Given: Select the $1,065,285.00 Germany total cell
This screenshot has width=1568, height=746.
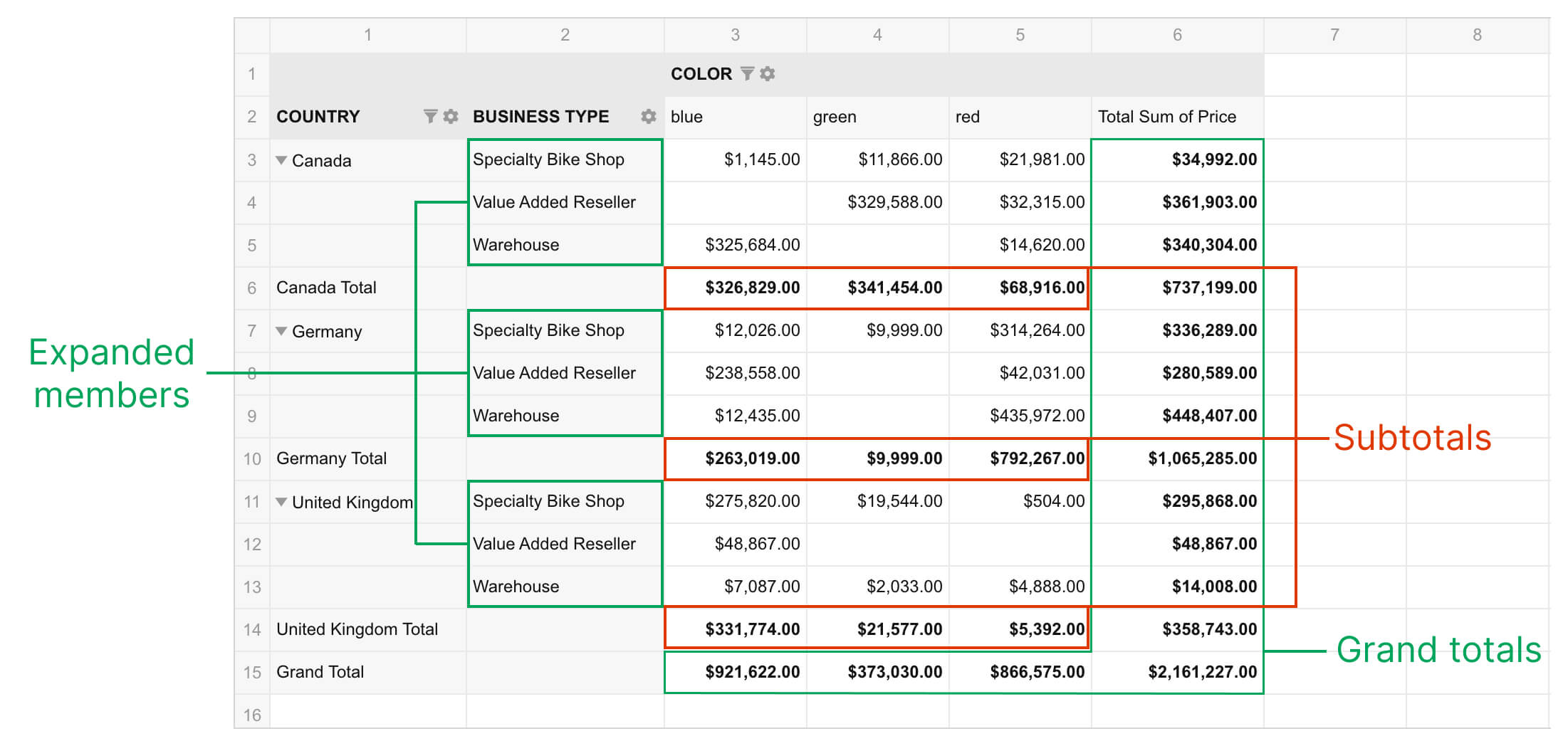Looking at the screenshot, I should [1177, 459].
